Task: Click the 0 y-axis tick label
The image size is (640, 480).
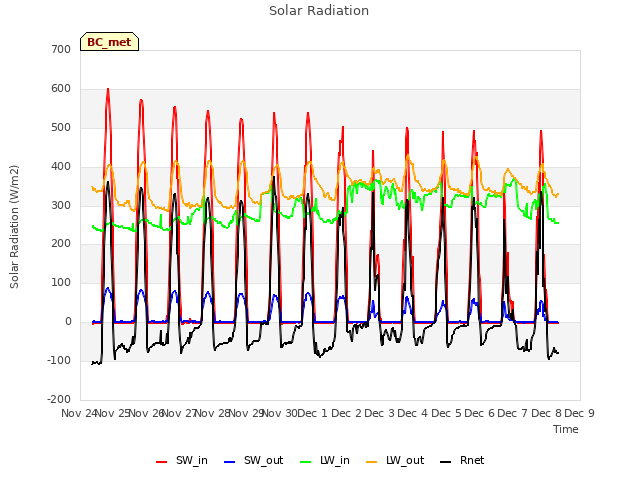Action: (x=69, y=322)
